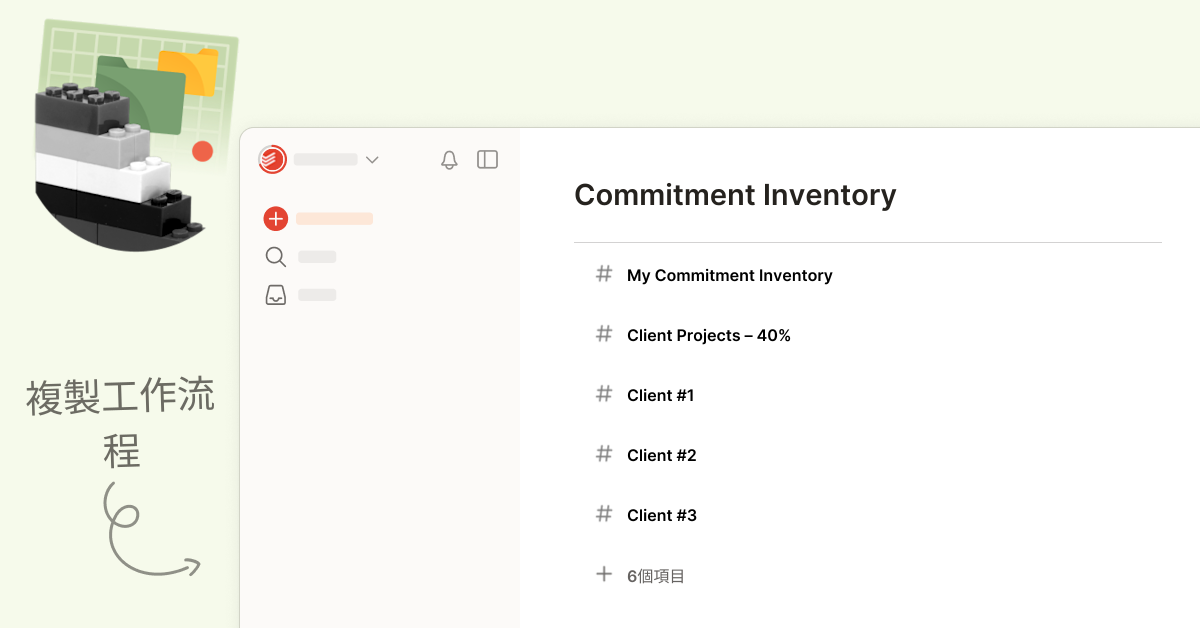The height and width of the screenshot is (628, 1200).
Task: Open My Commitment Inventory project
Action: click(x=729, y=275)
